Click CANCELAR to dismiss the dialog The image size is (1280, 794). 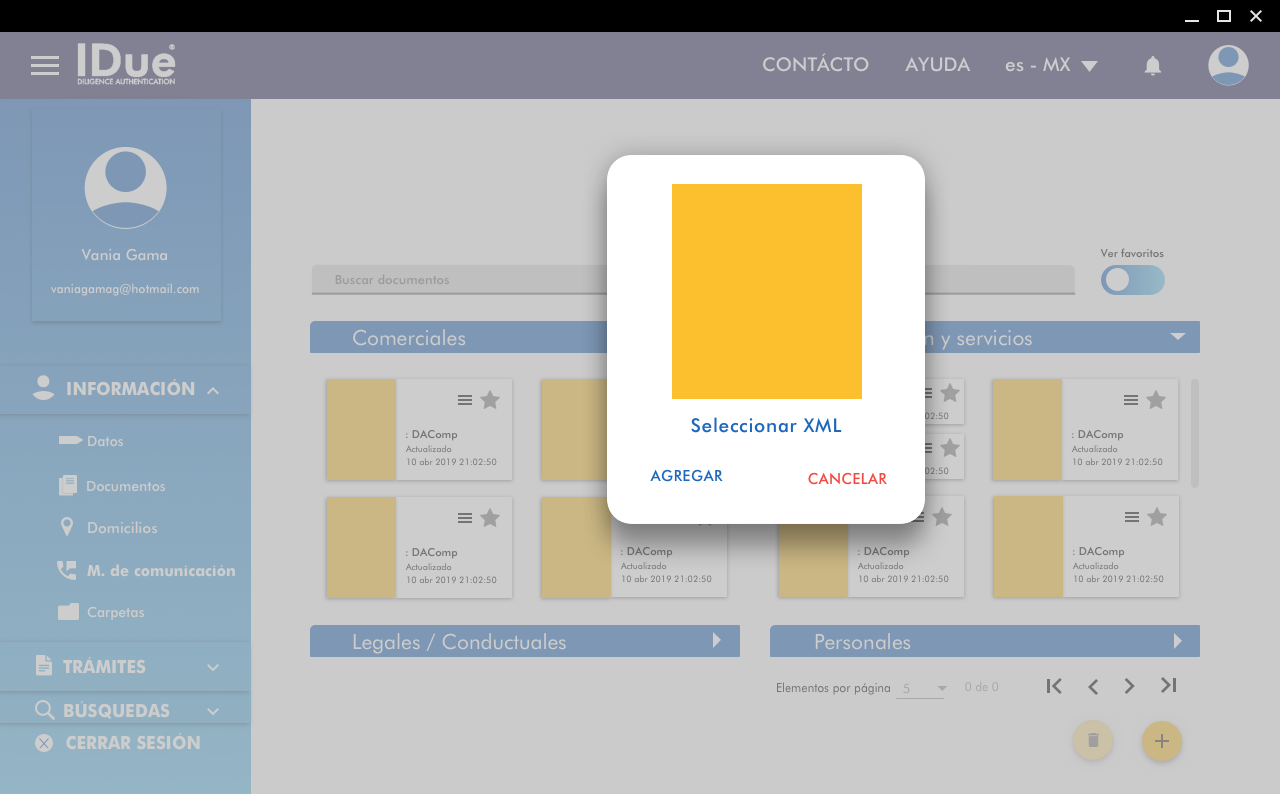847,479
